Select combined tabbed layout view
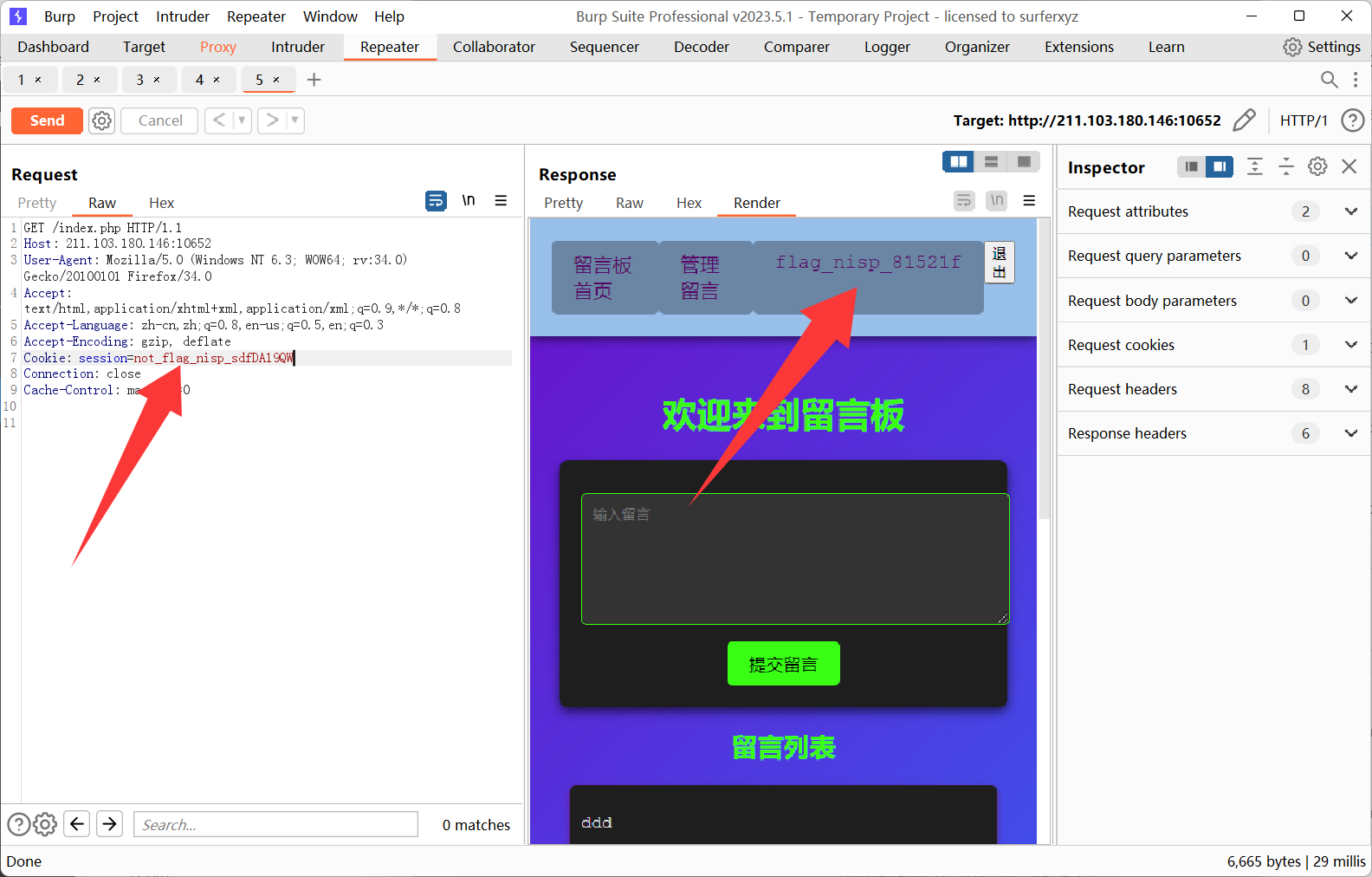Viewport: 1372px width, 877px height. pyautogui.click(x=1024, y=162)
